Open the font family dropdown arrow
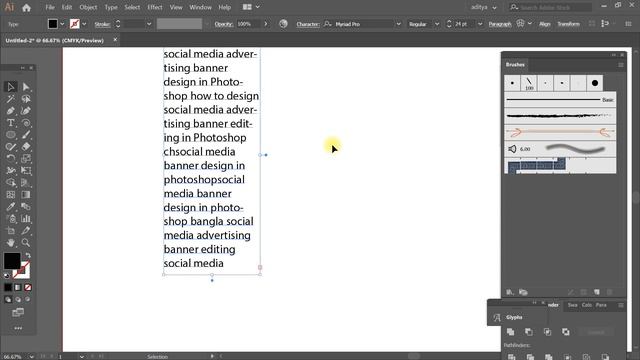 point(398,24)
